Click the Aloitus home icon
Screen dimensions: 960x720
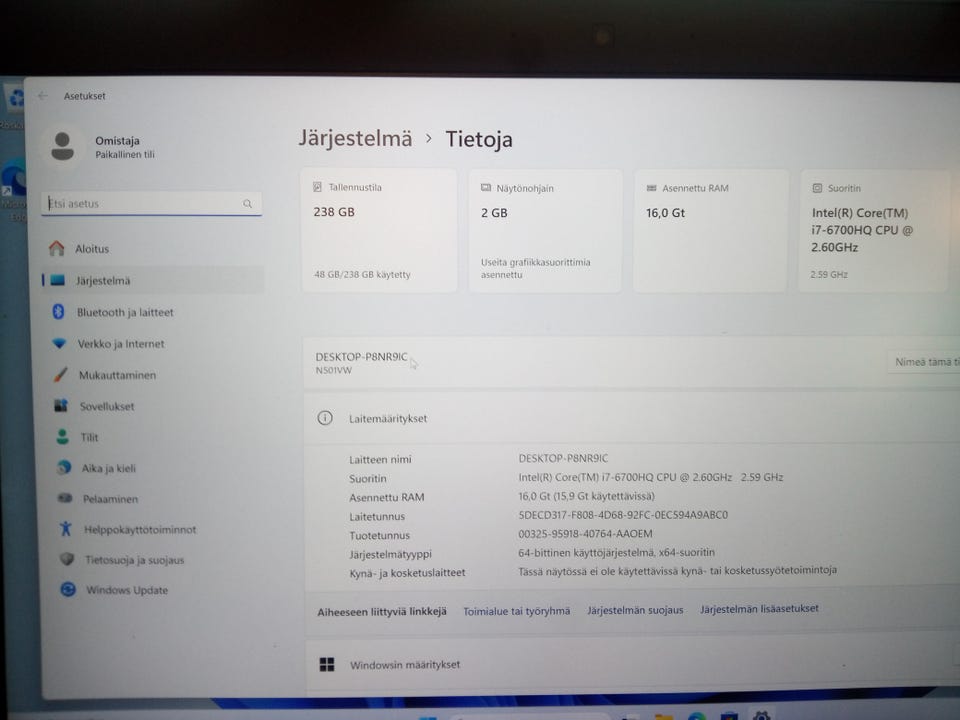pyautogui.click(x=57, y=249)
